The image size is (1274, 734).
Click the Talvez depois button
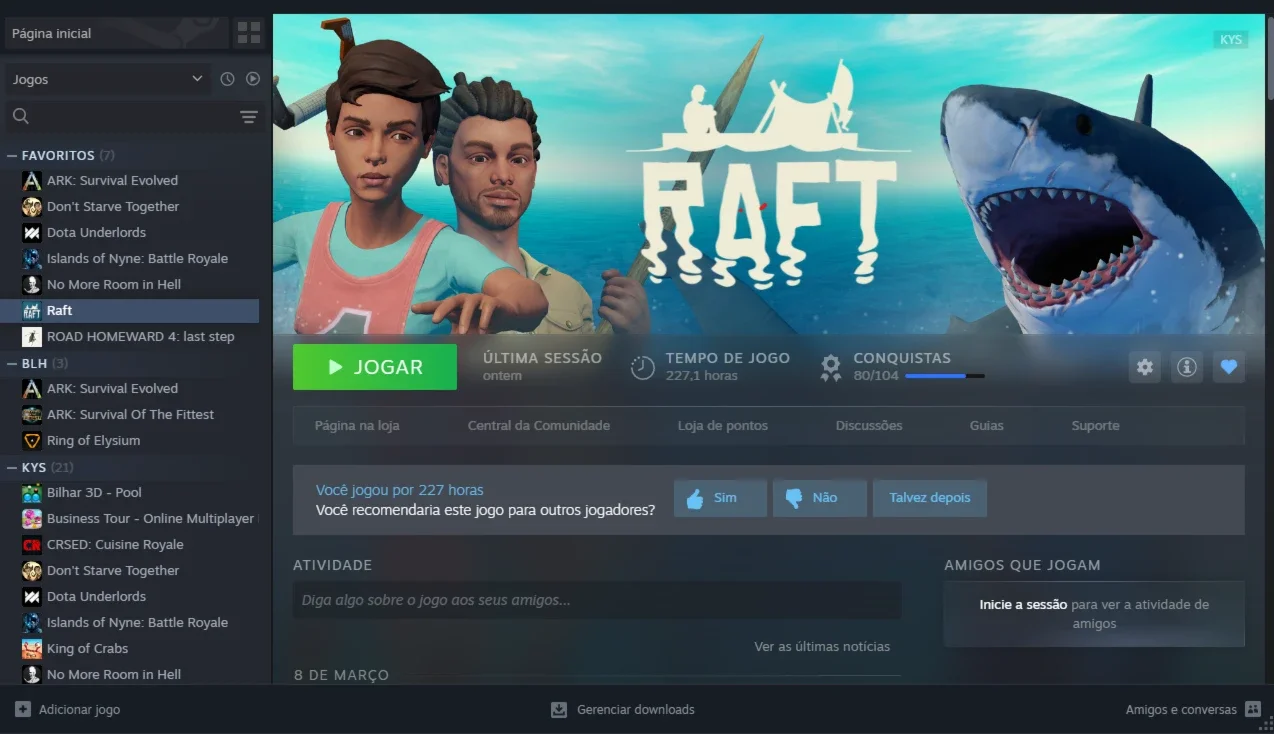tap(930, 498)
